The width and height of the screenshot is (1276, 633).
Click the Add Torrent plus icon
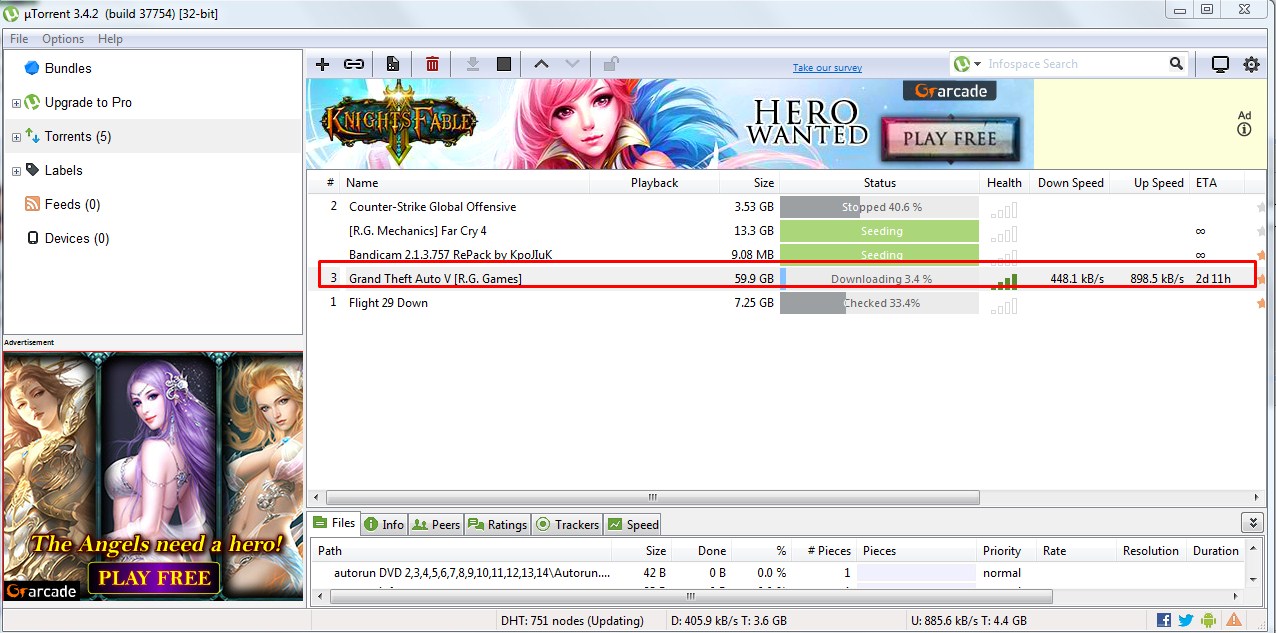[322, 63]
